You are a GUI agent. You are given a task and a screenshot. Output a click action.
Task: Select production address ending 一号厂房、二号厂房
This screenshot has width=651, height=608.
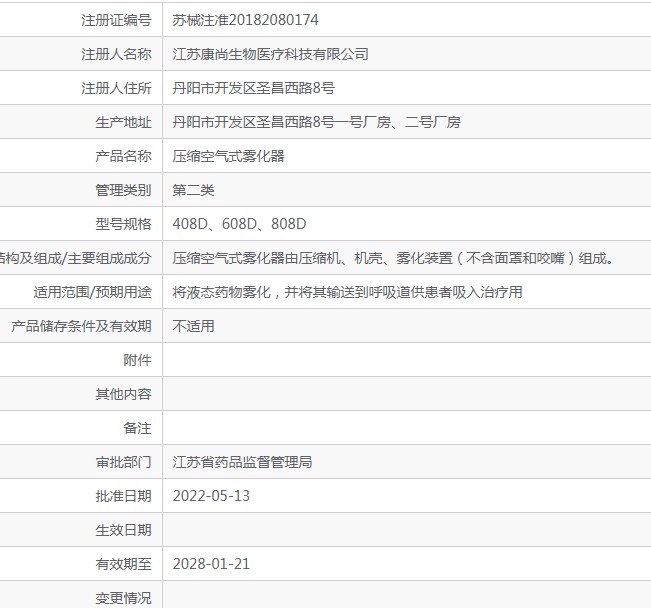(316, 122)
